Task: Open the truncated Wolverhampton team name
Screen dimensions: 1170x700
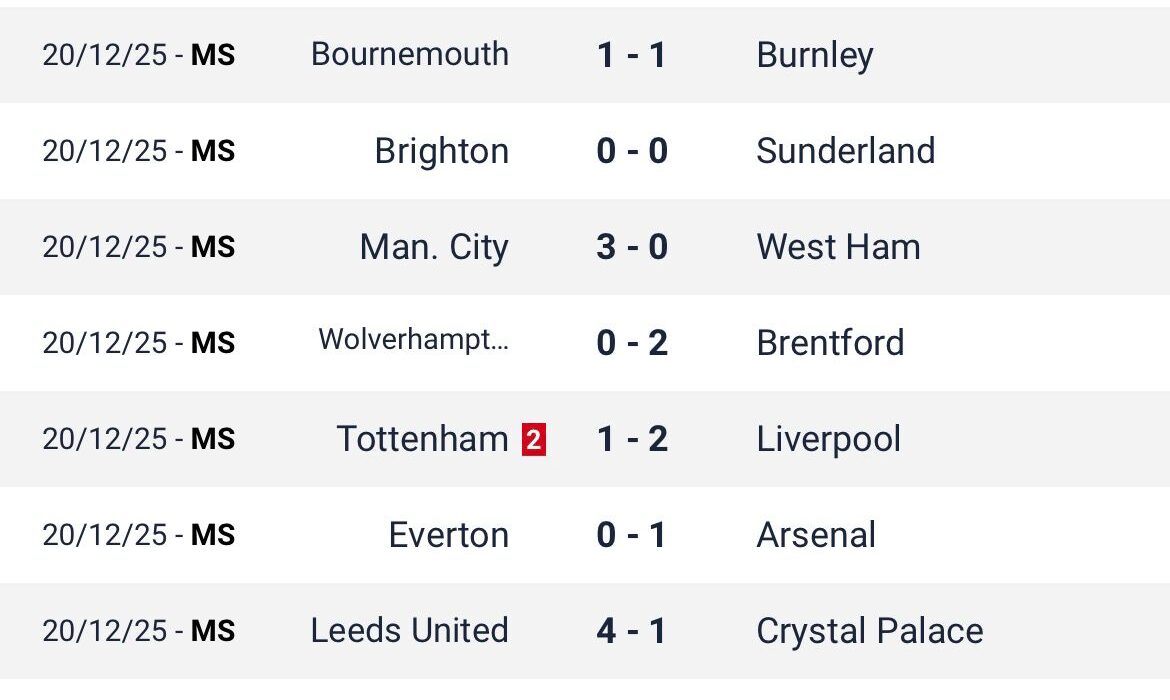Action: pos(414,340)
